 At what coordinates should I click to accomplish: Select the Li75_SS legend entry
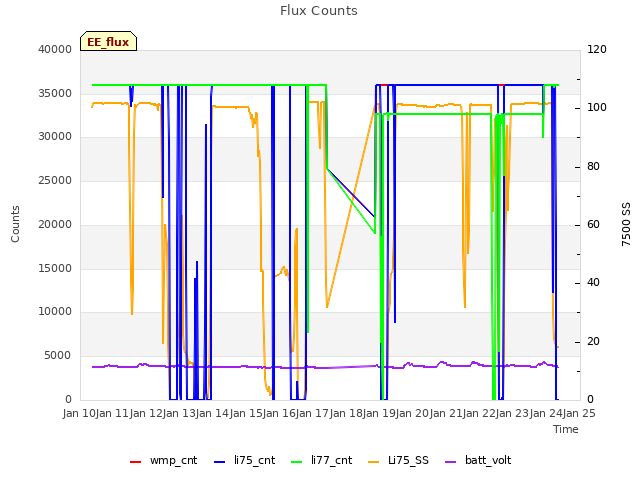point(398,460)
